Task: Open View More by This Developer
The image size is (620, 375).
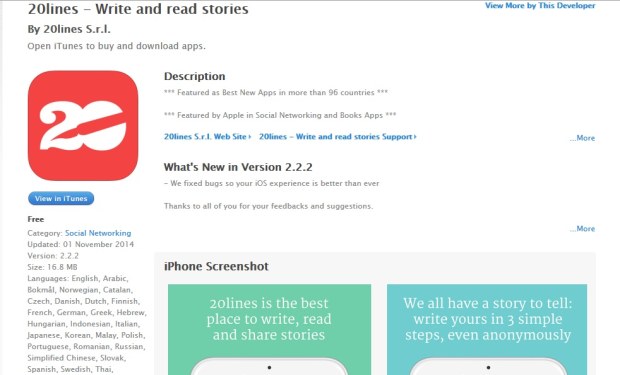Action: [x=540, y=6]
